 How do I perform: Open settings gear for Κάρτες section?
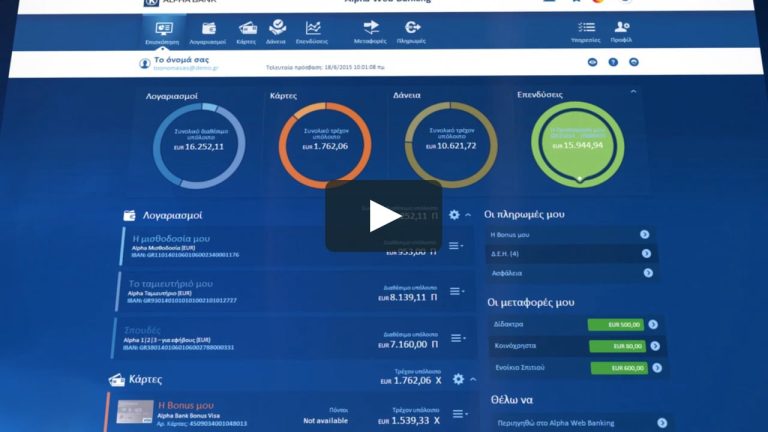[458, 379]
